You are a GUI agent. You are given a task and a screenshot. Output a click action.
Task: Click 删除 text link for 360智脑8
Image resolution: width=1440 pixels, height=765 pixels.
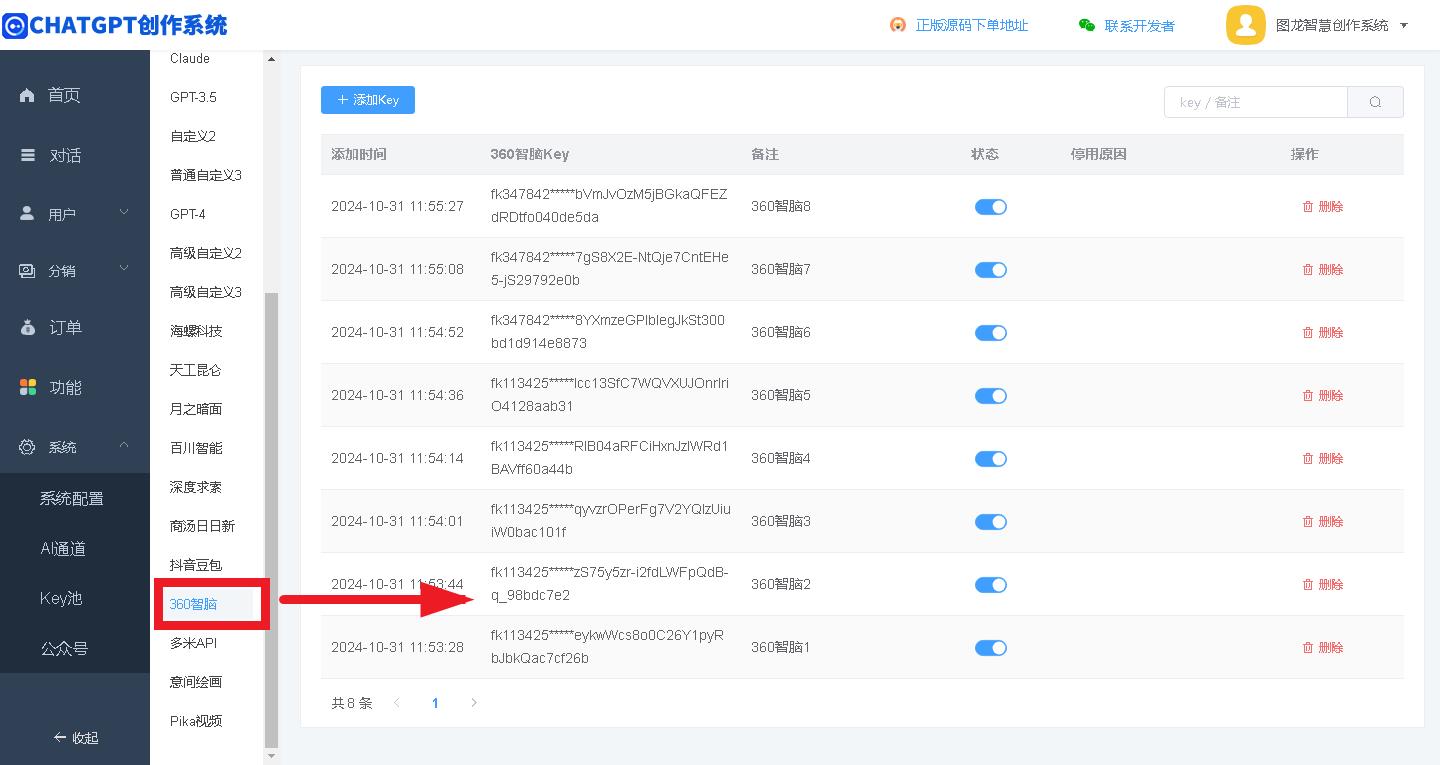1331,207
